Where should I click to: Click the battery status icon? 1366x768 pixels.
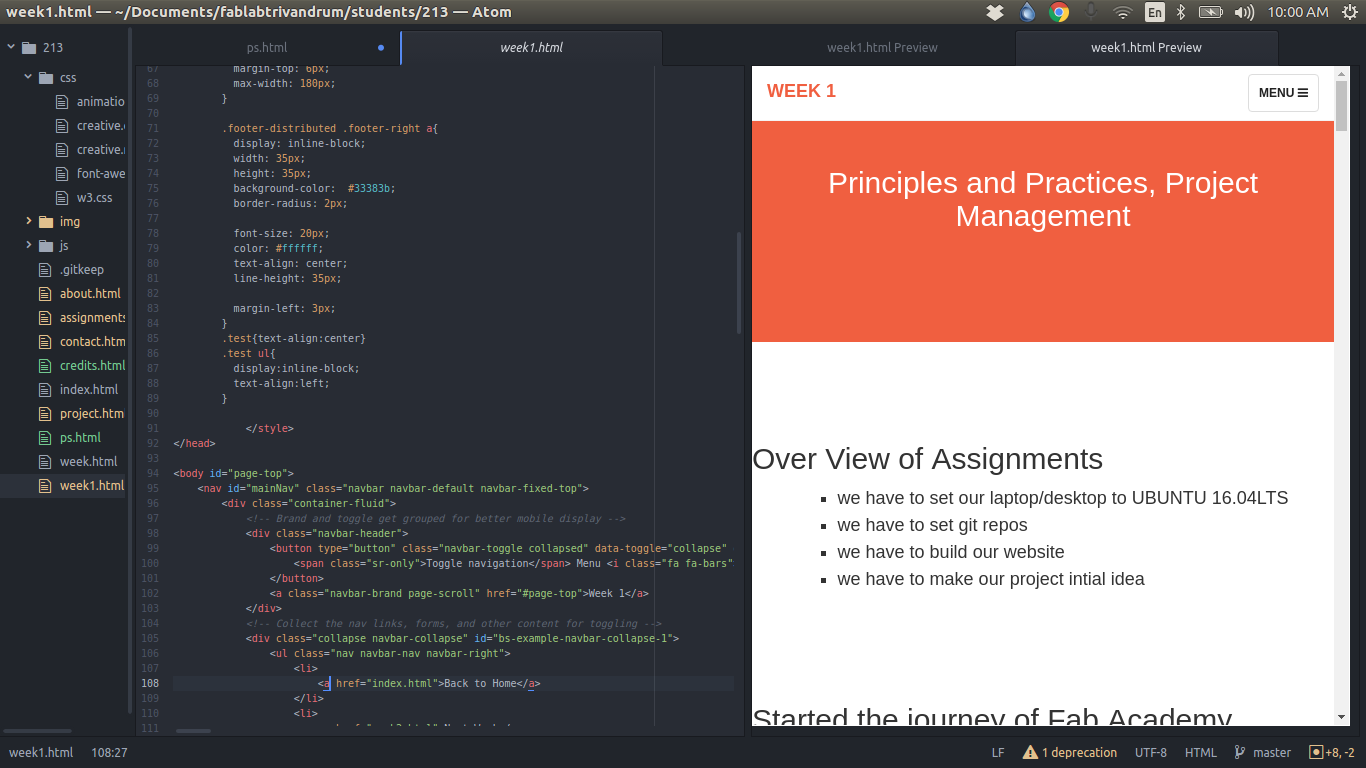1210,12
